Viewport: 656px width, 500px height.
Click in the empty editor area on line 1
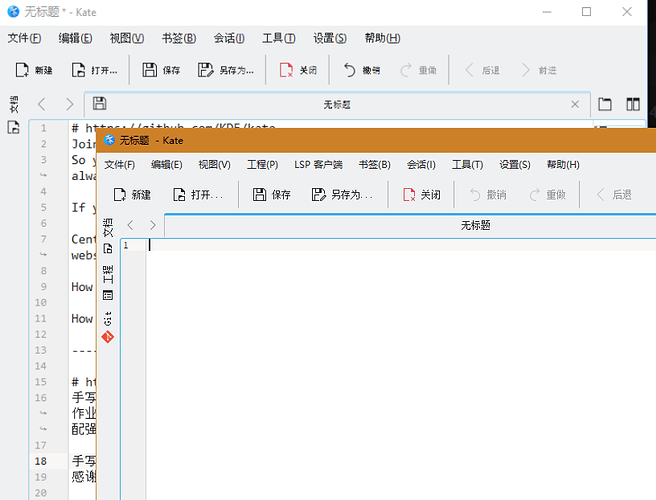click(400, 246)
